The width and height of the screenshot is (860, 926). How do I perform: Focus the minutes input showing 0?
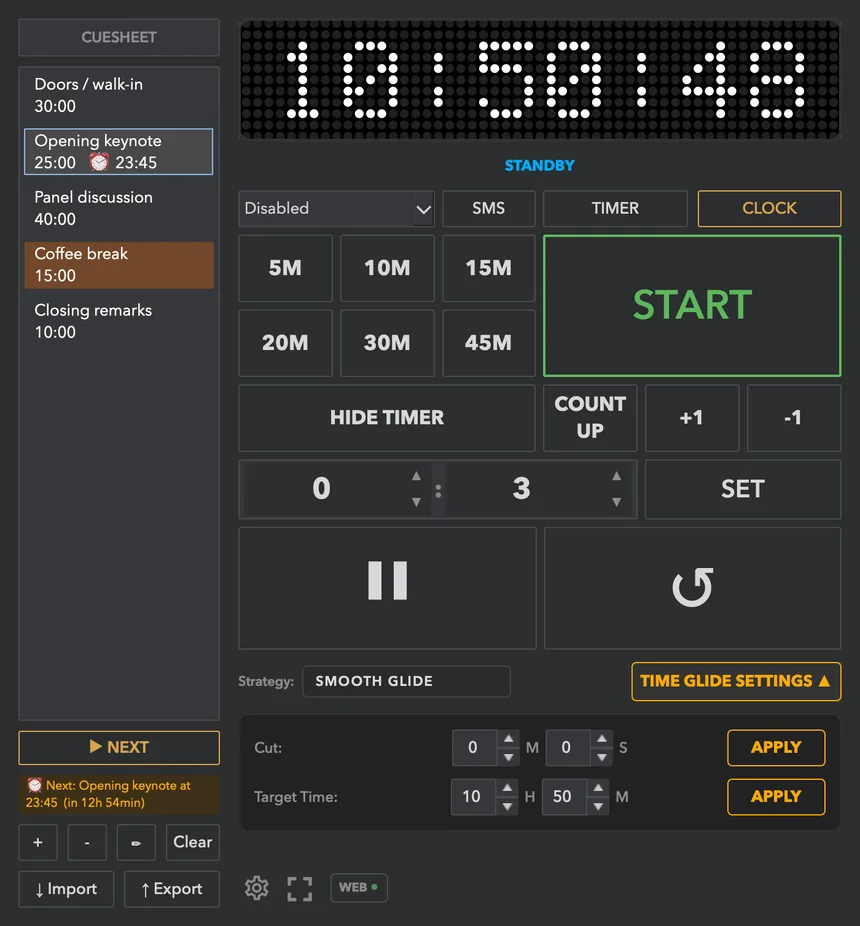[x=322, y=489]
